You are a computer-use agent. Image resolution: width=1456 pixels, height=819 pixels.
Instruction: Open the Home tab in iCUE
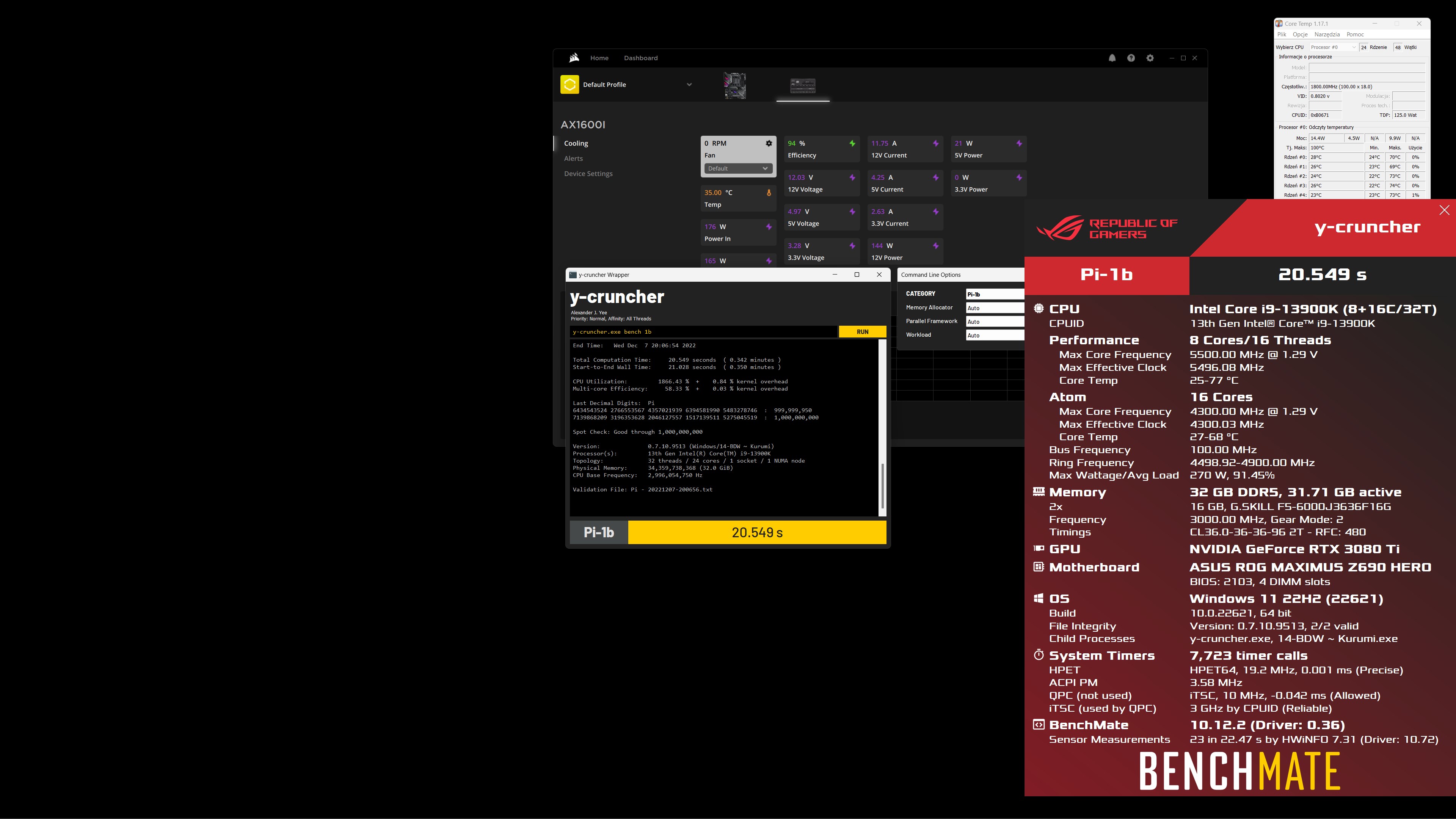click(x=599, y=58)
